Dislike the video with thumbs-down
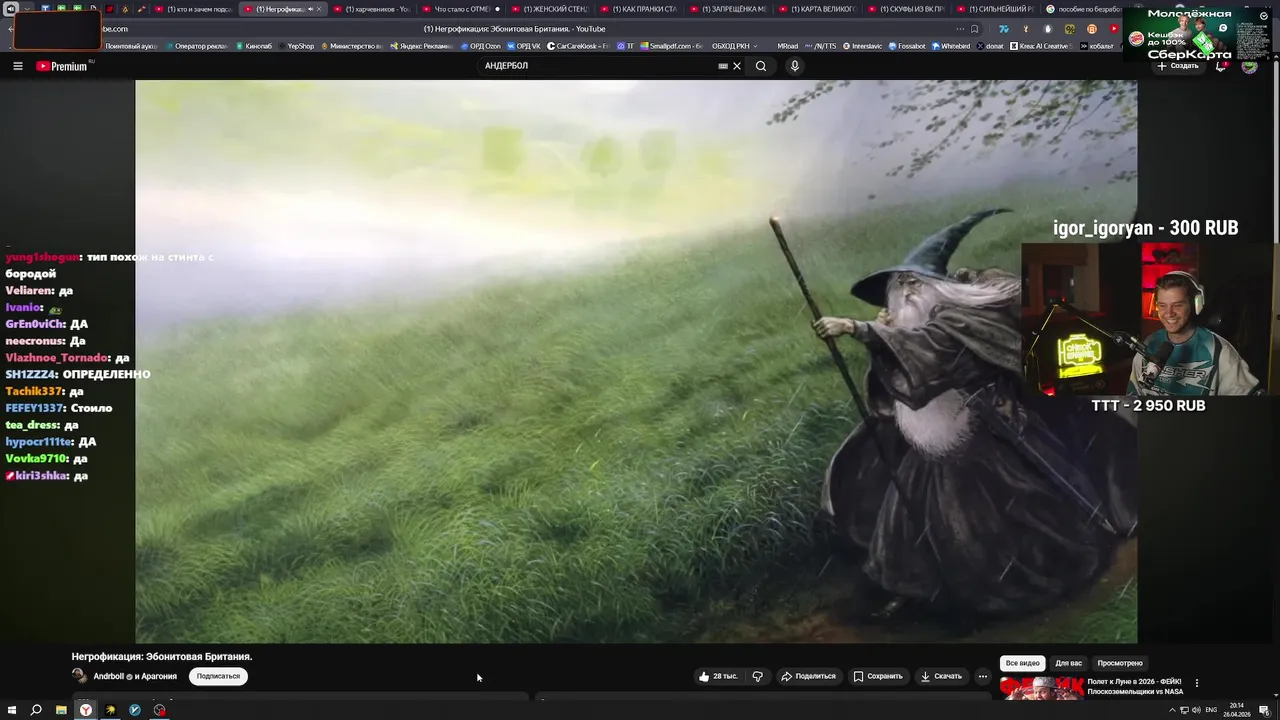Viewport: 1280px width, 720px height. point(757,676)
